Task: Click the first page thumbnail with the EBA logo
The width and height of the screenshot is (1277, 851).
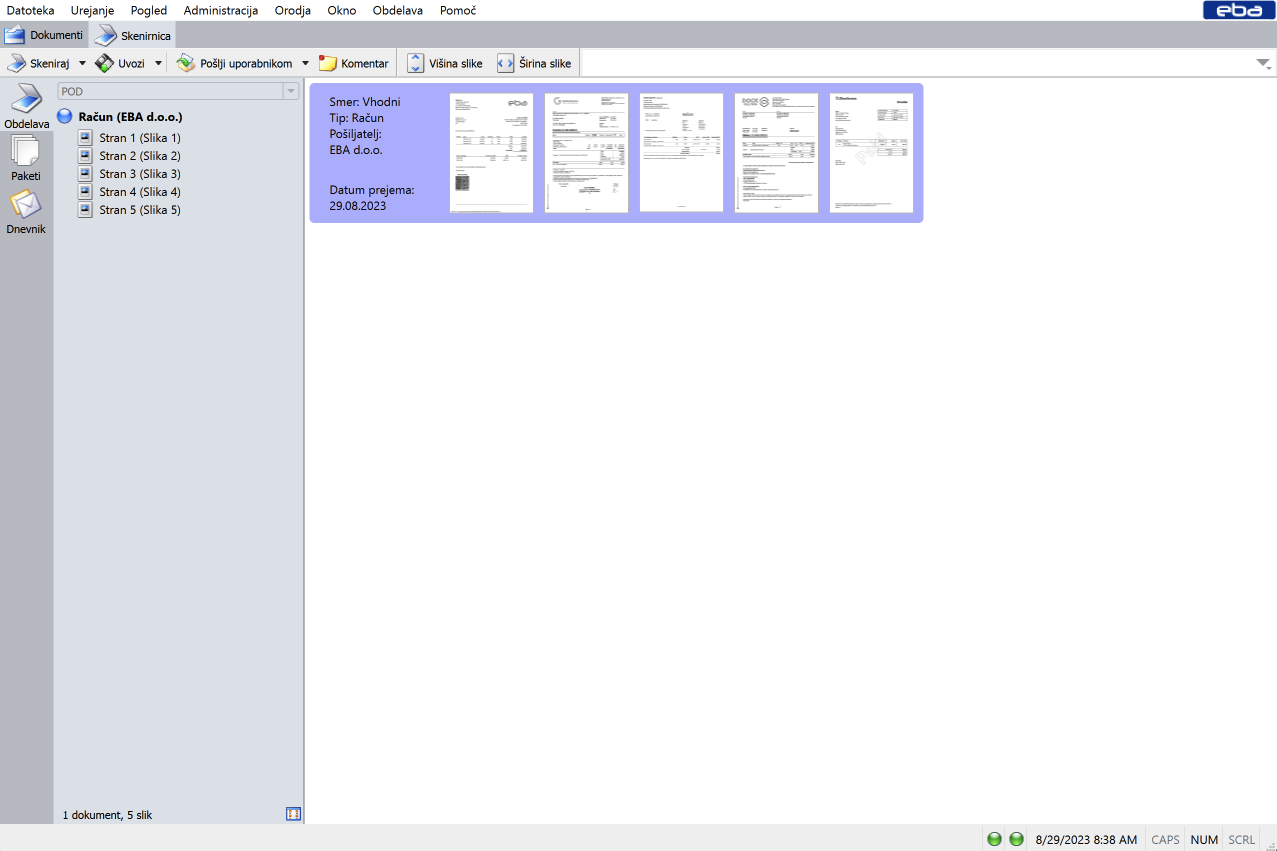Action: coord(491,153)
